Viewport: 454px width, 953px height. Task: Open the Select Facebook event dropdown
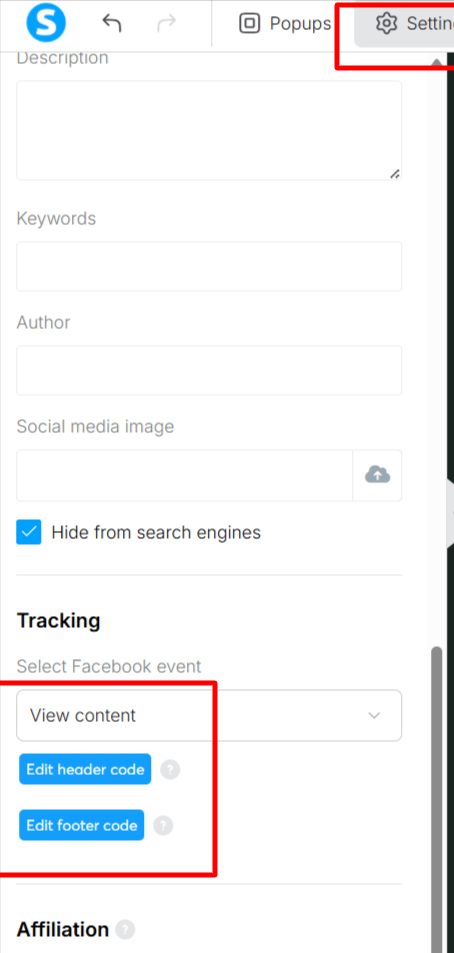[x=209, y=715]
